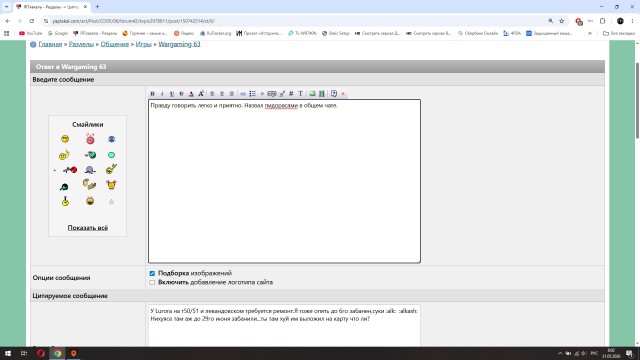Image resolution: width=640 pixels, height=360 pixels.
Task: Go back to the previous page
Action: (x=8, y=21)
